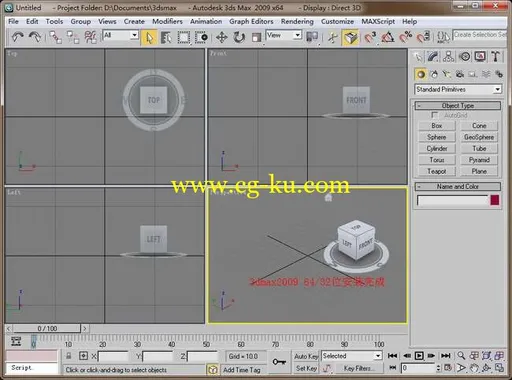Click the GeoSphere primitive button

pyautogui.click(x=479, y=137)
